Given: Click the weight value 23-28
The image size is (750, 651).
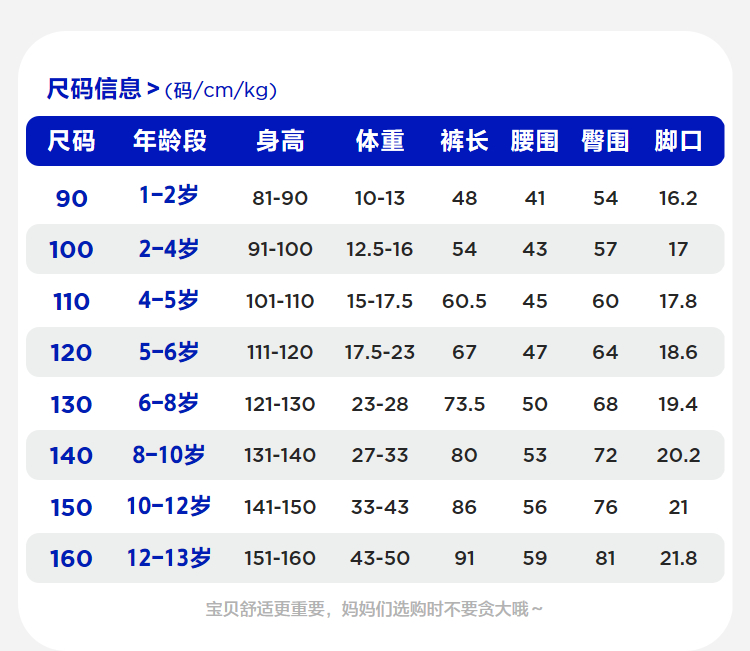Looking at the screenshot, I should 380,404.
